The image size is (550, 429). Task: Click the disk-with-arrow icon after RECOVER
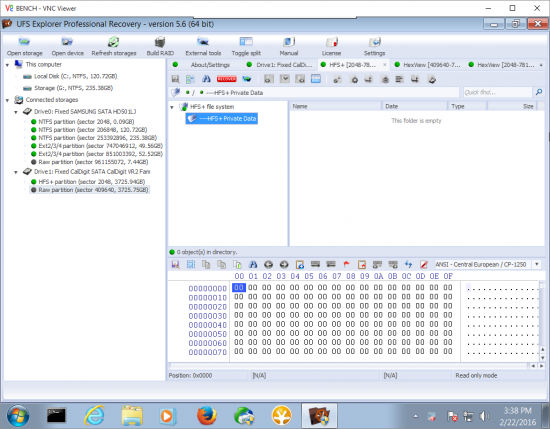(x=247, y=79)
